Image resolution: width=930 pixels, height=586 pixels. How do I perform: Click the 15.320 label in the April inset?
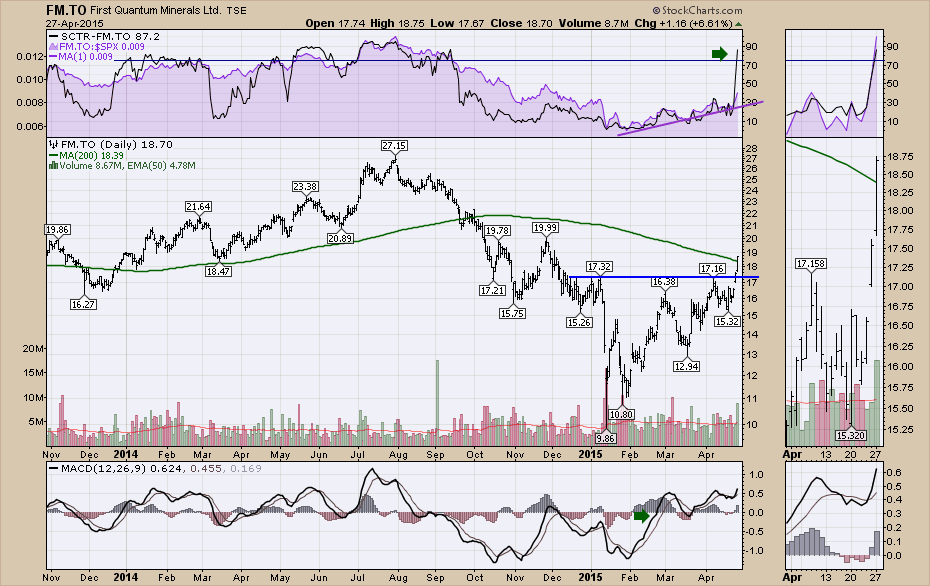pyautogui.click(x=851, y=435)
